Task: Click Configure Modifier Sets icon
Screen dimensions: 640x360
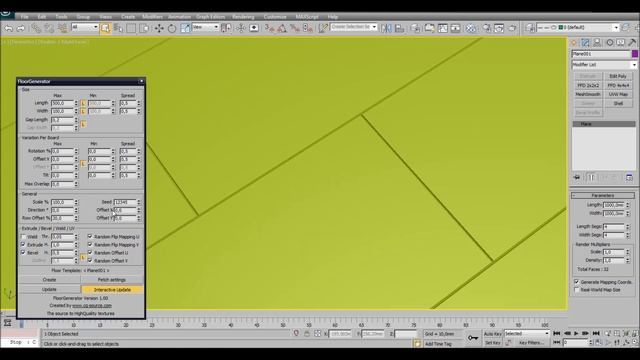Action: click(629, 177)
